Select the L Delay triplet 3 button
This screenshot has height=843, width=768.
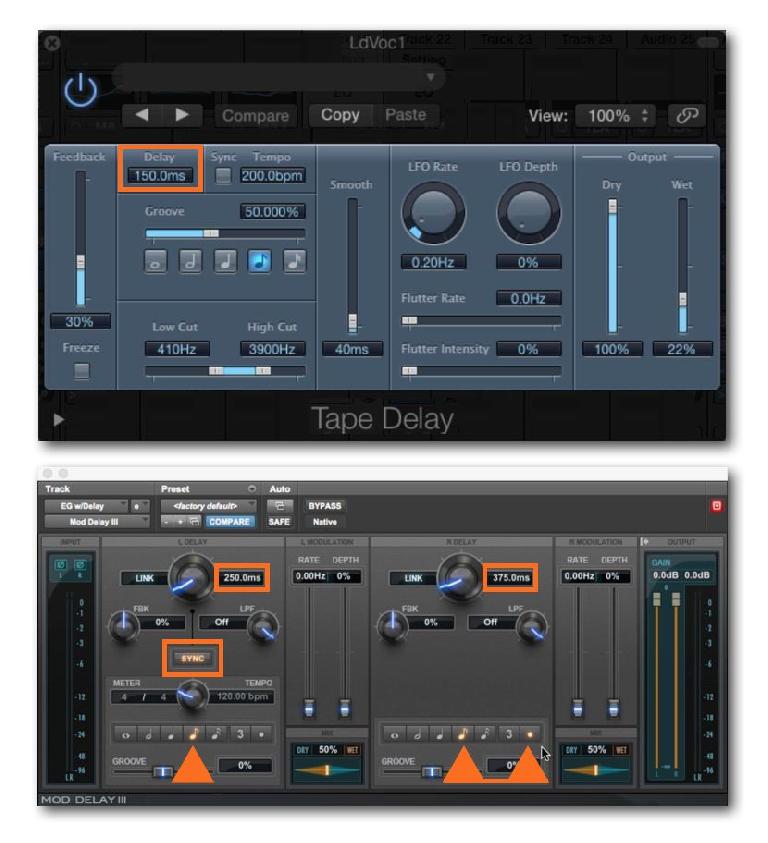(x=240, y=734)
